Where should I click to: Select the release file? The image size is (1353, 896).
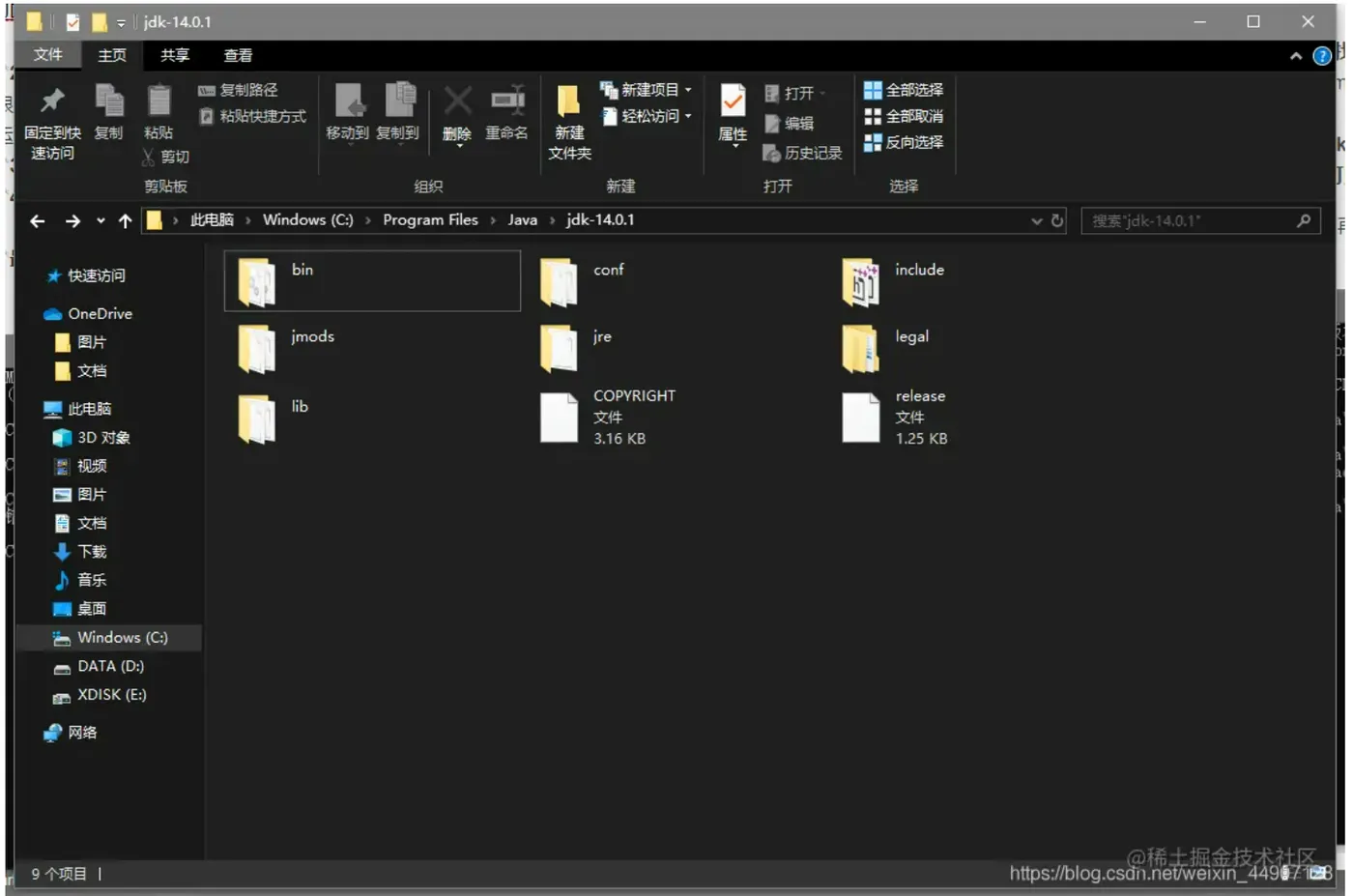895,417
